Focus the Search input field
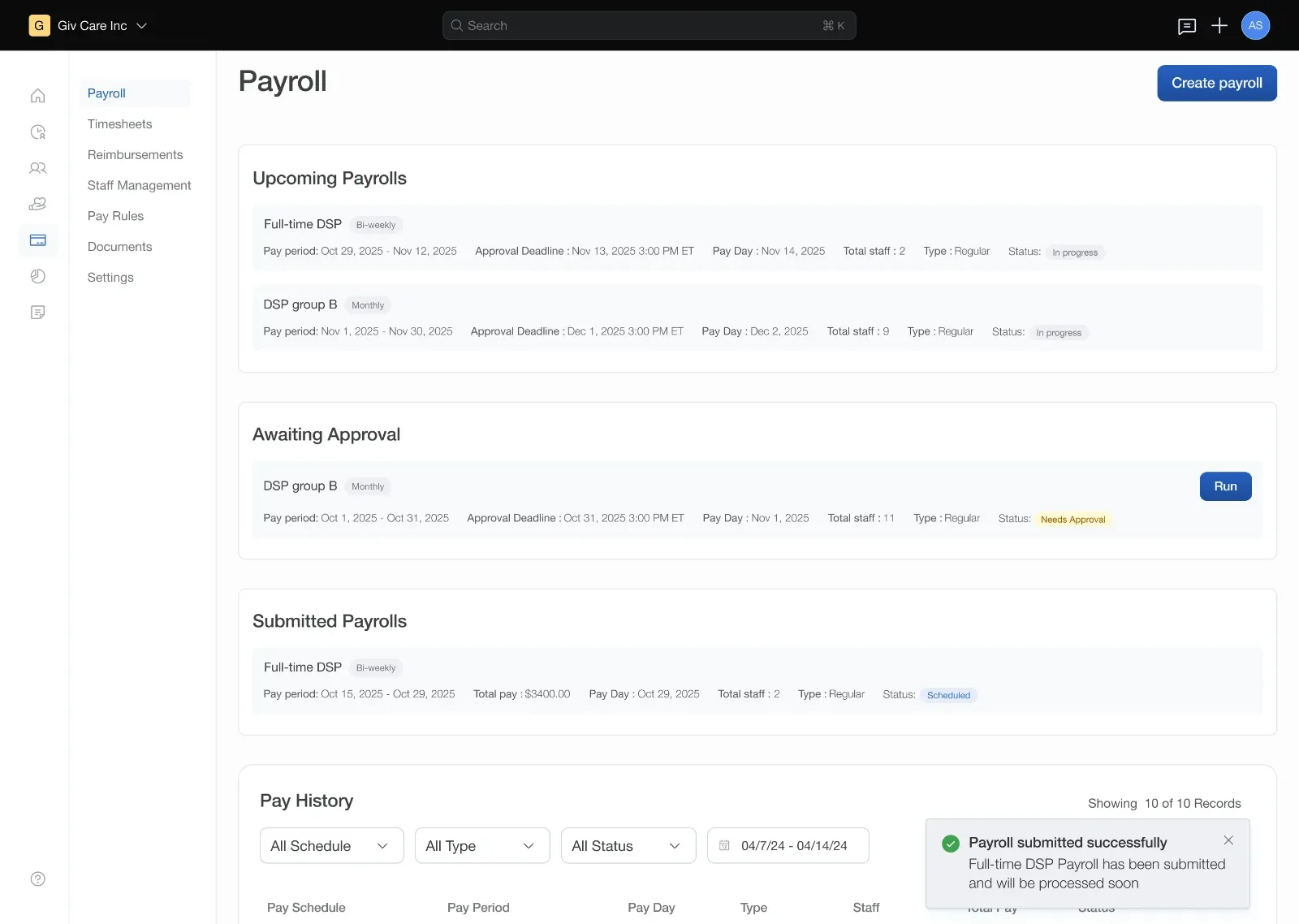Image resolution: width=1299 pixels, height=924 pixels. pyautogui.click(x=649, y=26)
